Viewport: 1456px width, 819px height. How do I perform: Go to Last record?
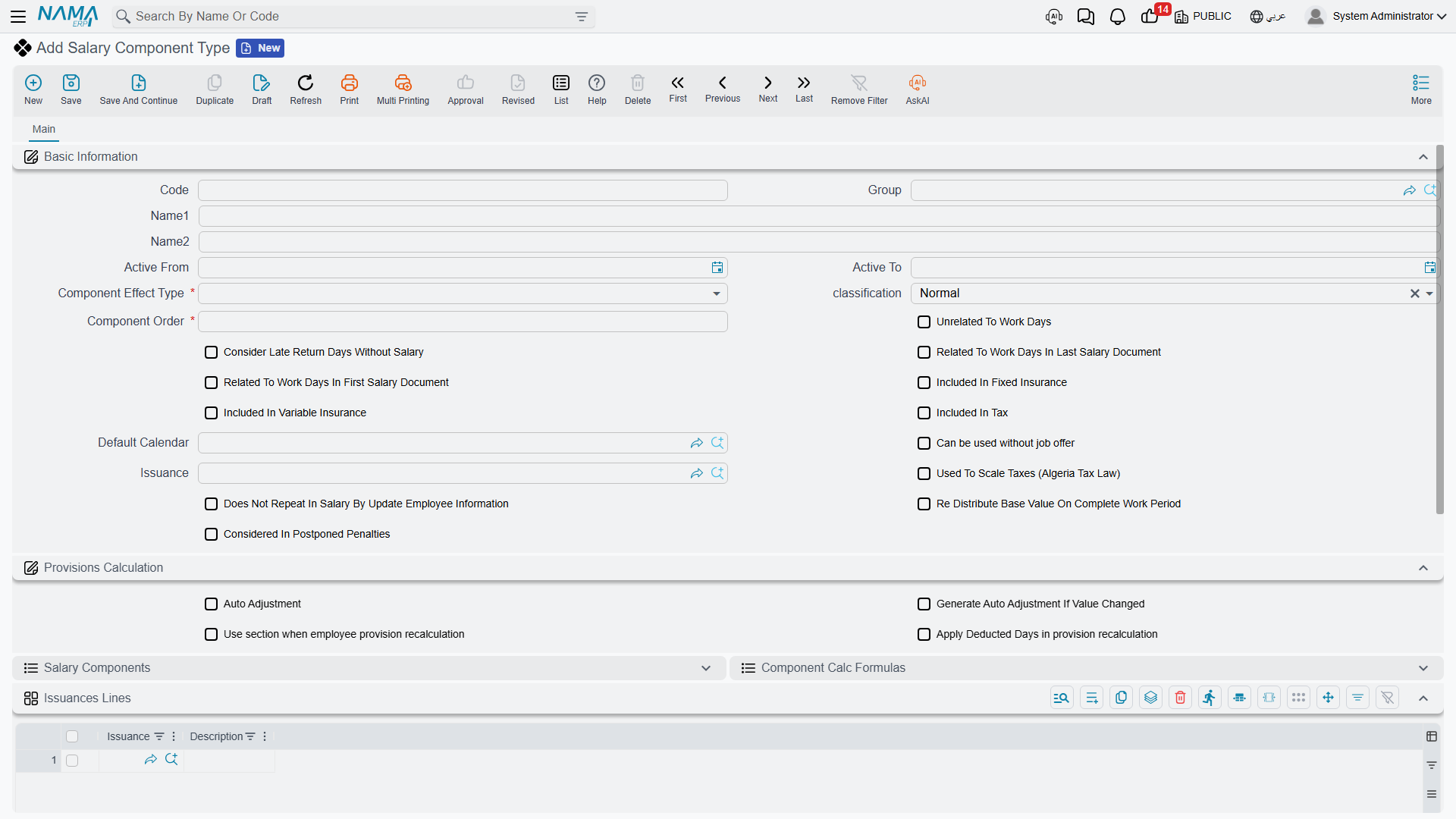[x=804, y=88]
